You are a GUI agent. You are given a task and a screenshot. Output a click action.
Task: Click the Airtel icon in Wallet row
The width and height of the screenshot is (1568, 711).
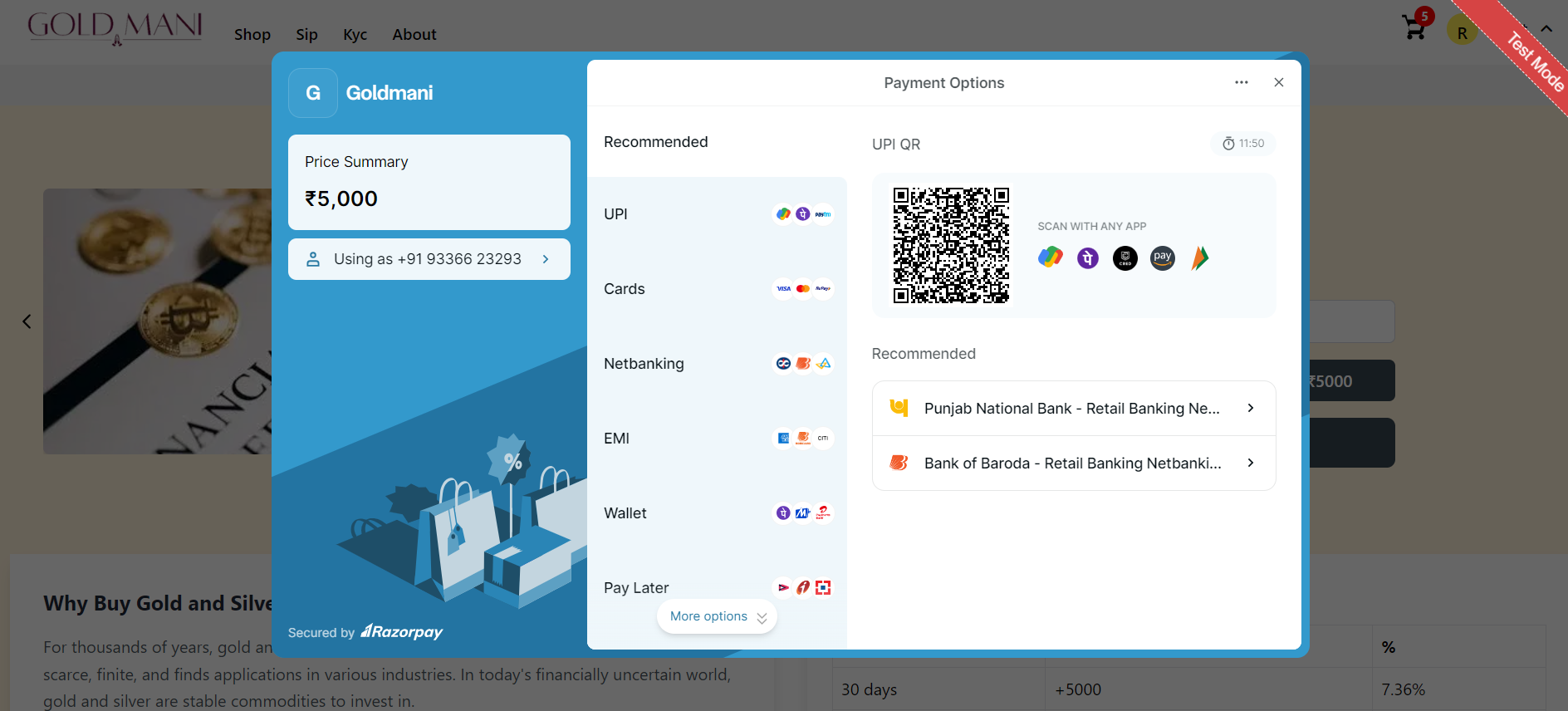pos(823,513)
